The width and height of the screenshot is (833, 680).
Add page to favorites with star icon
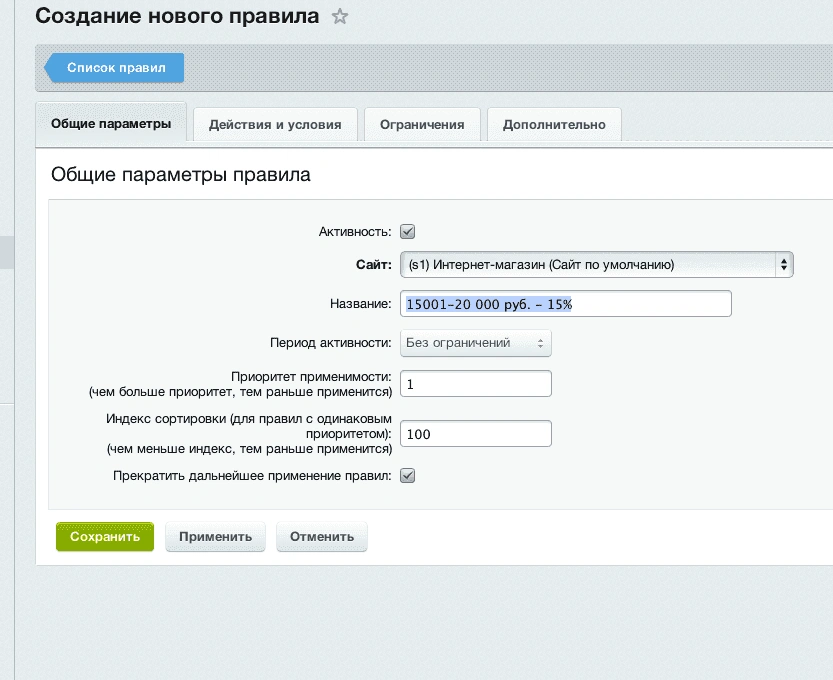tap(339, 16)
